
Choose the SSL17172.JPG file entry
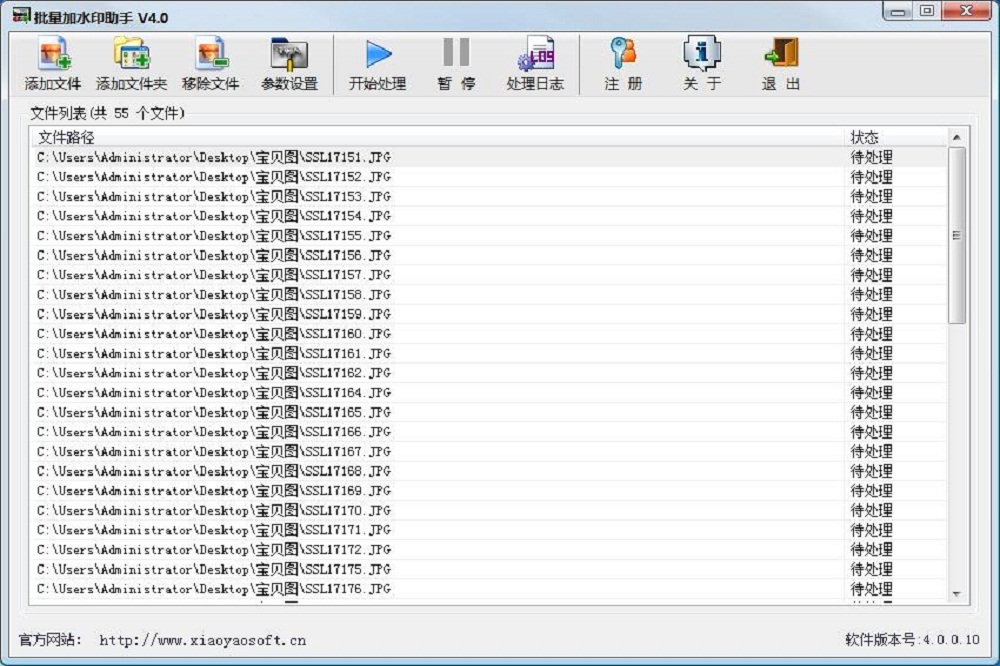point(214,550)
